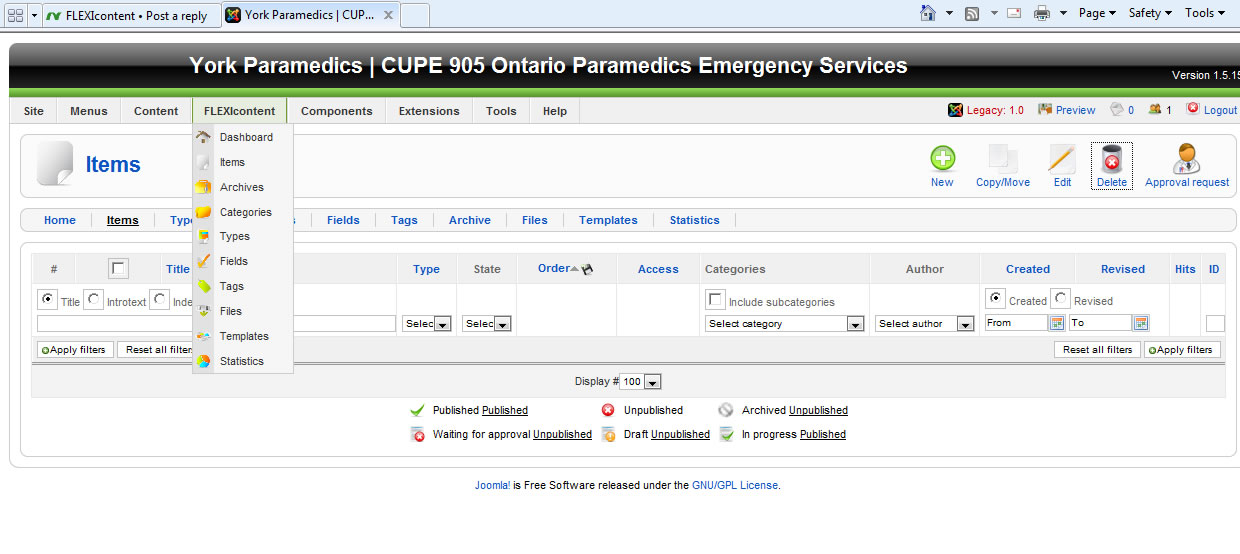Open the Select author dropdown
This screenshot has height=554, width=1240.
click(x=924, y=324)
